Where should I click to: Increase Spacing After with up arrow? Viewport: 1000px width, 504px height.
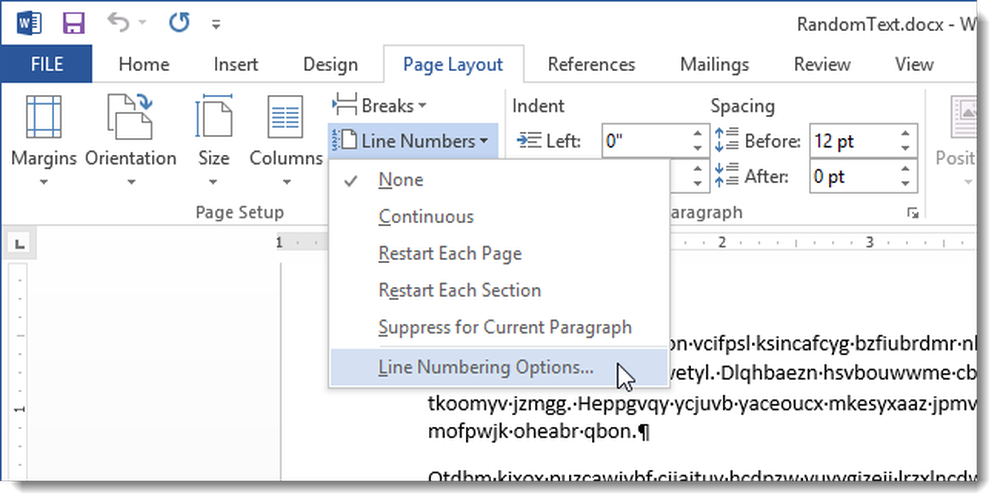click(906, 169)
